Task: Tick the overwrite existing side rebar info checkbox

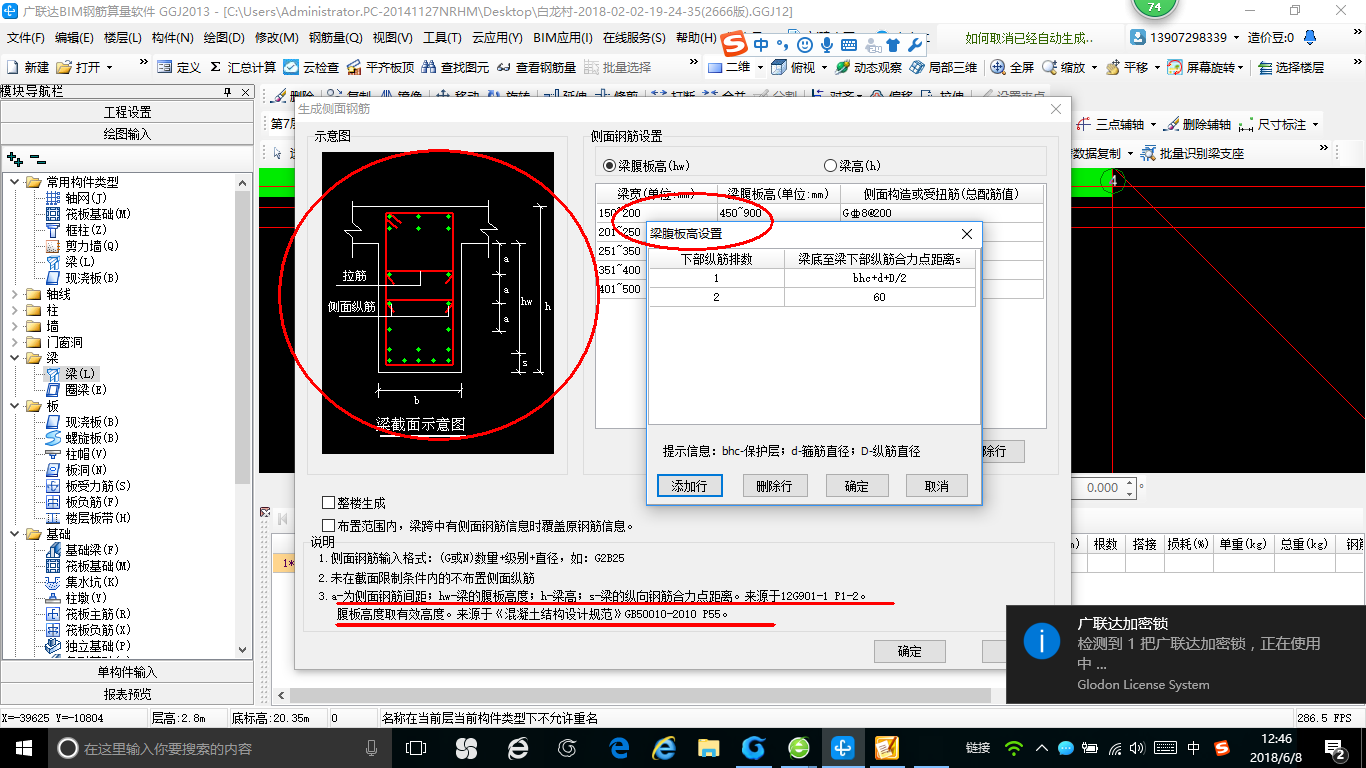Action: coord(328,525)
